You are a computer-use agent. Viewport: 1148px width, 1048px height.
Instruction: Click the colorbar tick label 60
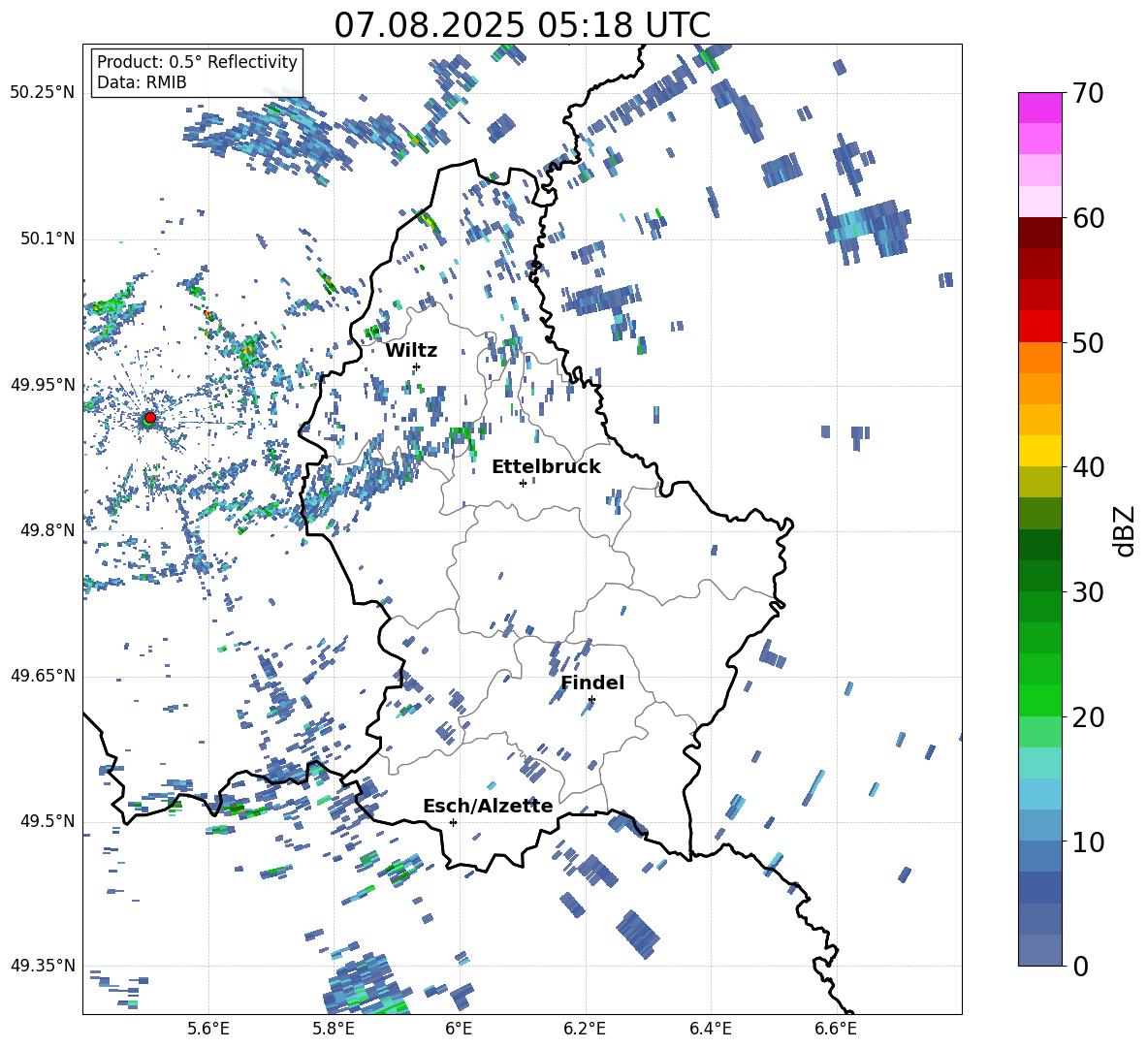[x=1088, y=218]
